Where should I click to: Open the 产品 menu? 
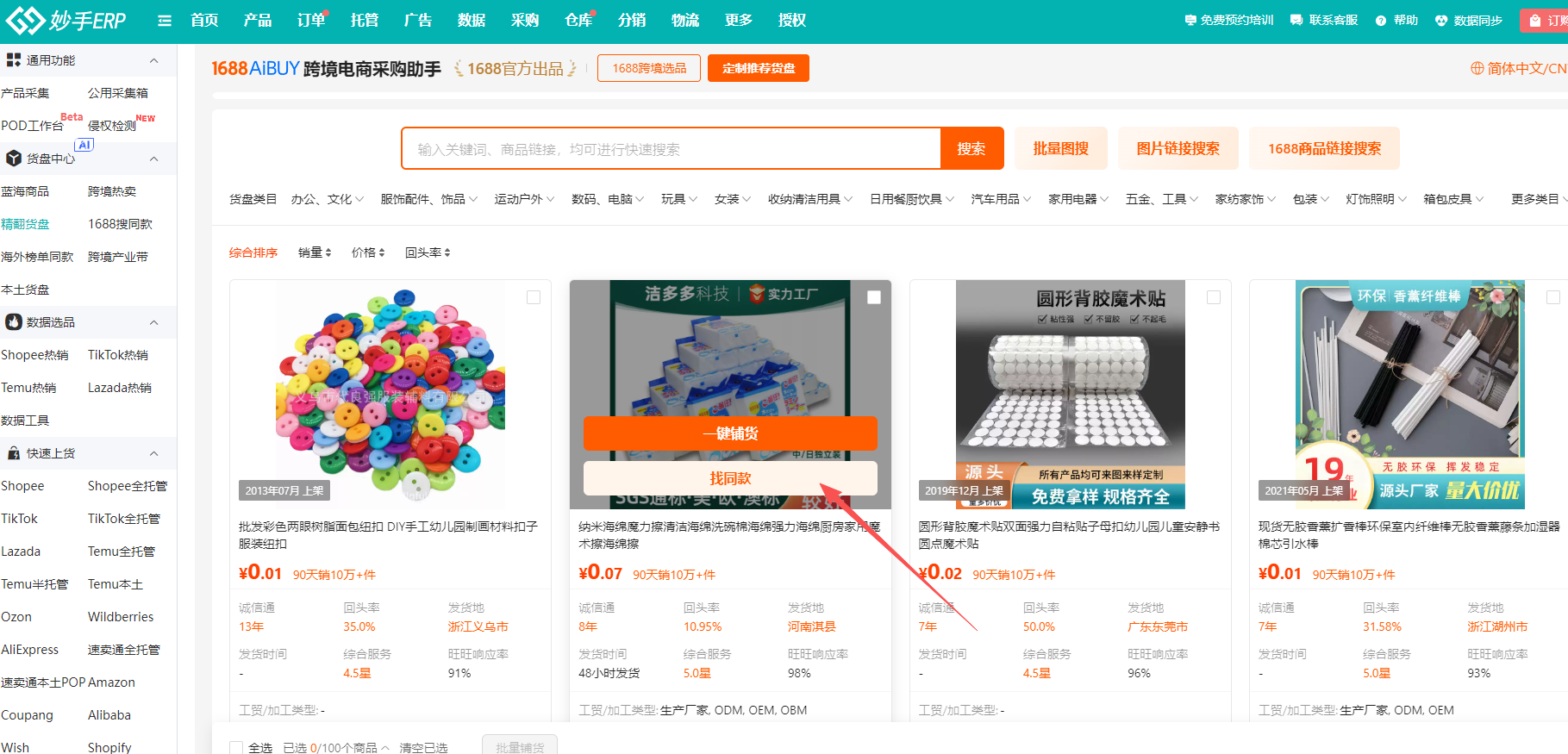tap(258, 20)
